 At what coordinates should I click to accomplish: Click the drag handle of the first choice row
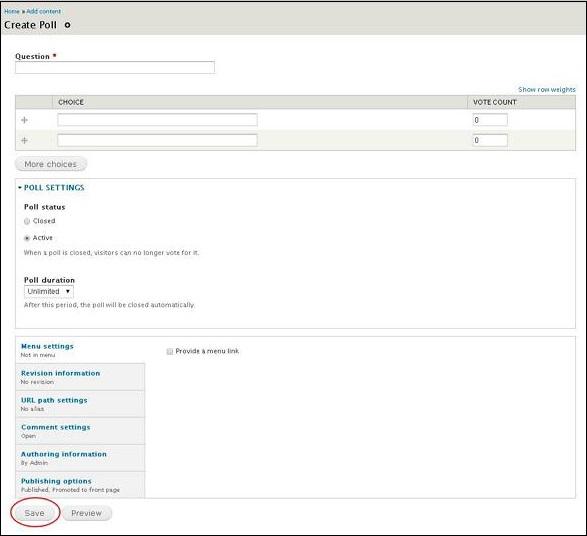click(24, 120)
